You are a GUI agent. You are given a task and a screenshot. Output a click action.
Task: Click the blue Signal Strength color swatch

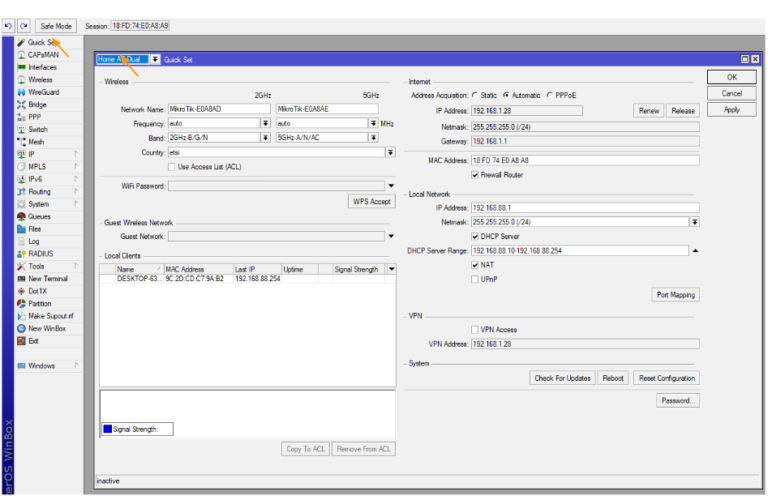pos(108,429)
